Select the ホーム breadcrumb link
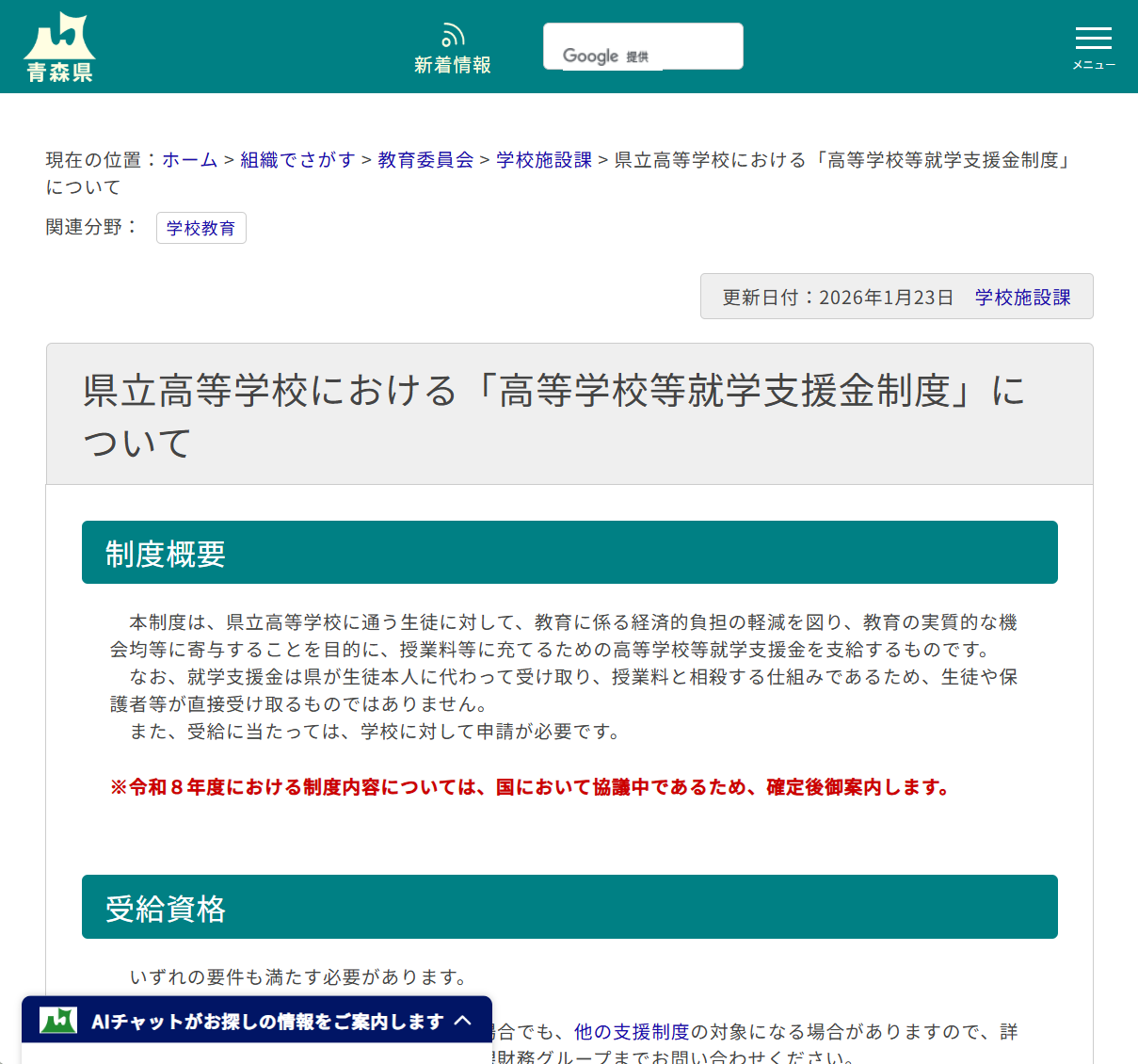Viewport: 1138px width, 1064px height. (x=188, y=160)
